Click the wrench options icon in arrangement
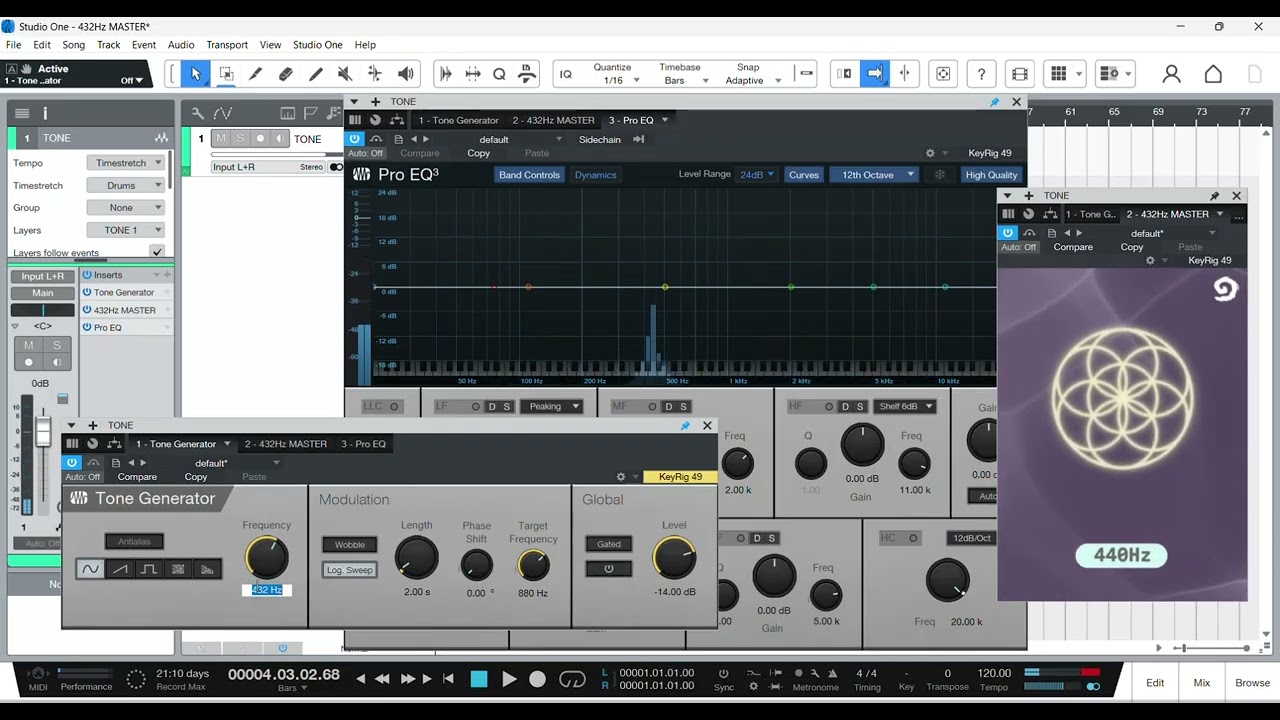 pyautogui.click(x=198, y=113)
